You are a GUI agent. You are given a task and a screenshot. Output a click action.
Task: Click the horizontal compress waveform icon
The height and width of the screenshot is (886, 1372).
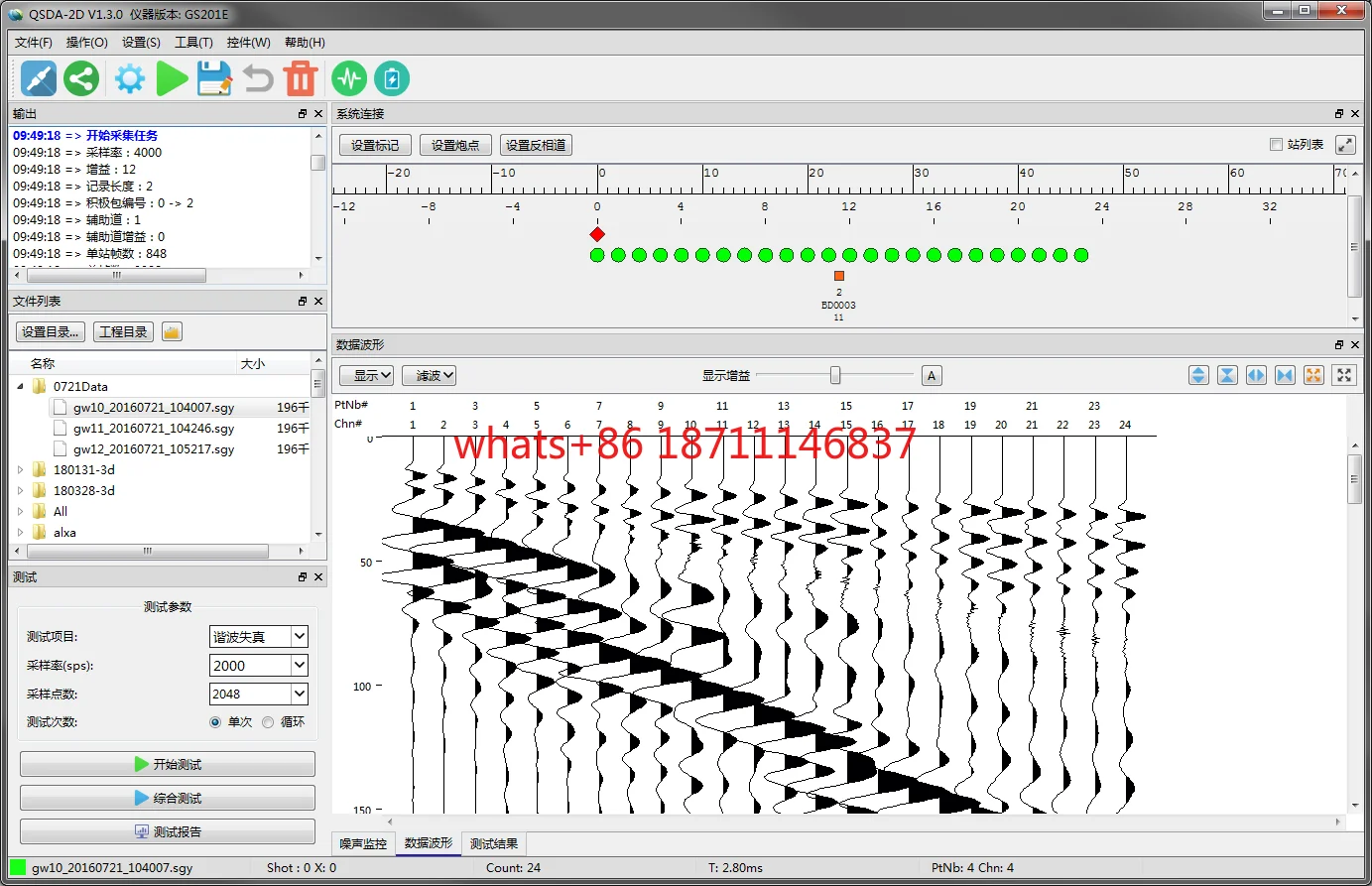(1285, 375)
